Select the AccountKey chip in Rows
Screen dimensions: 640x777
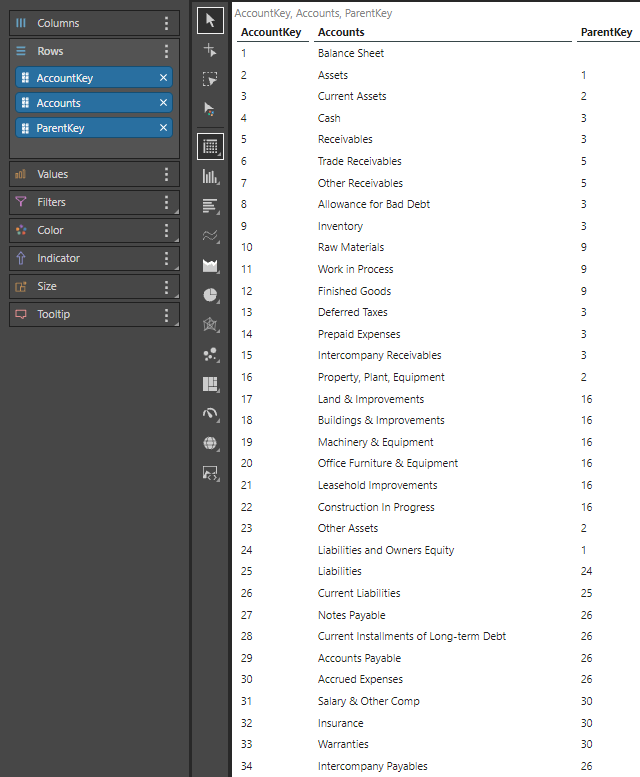coord(94,78)
